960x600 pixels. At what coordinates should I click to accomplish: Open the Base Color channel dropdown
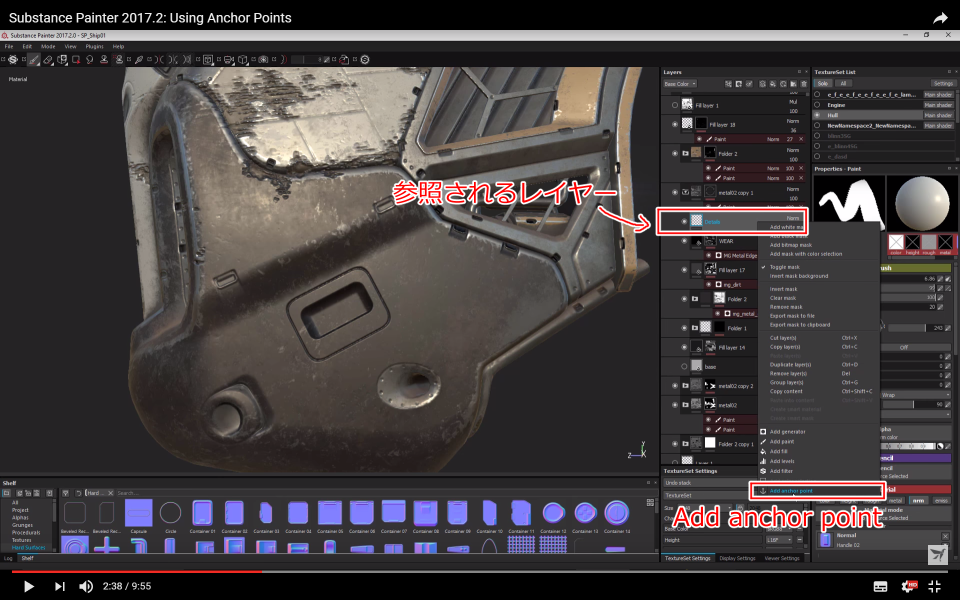[x=680, y=84]
